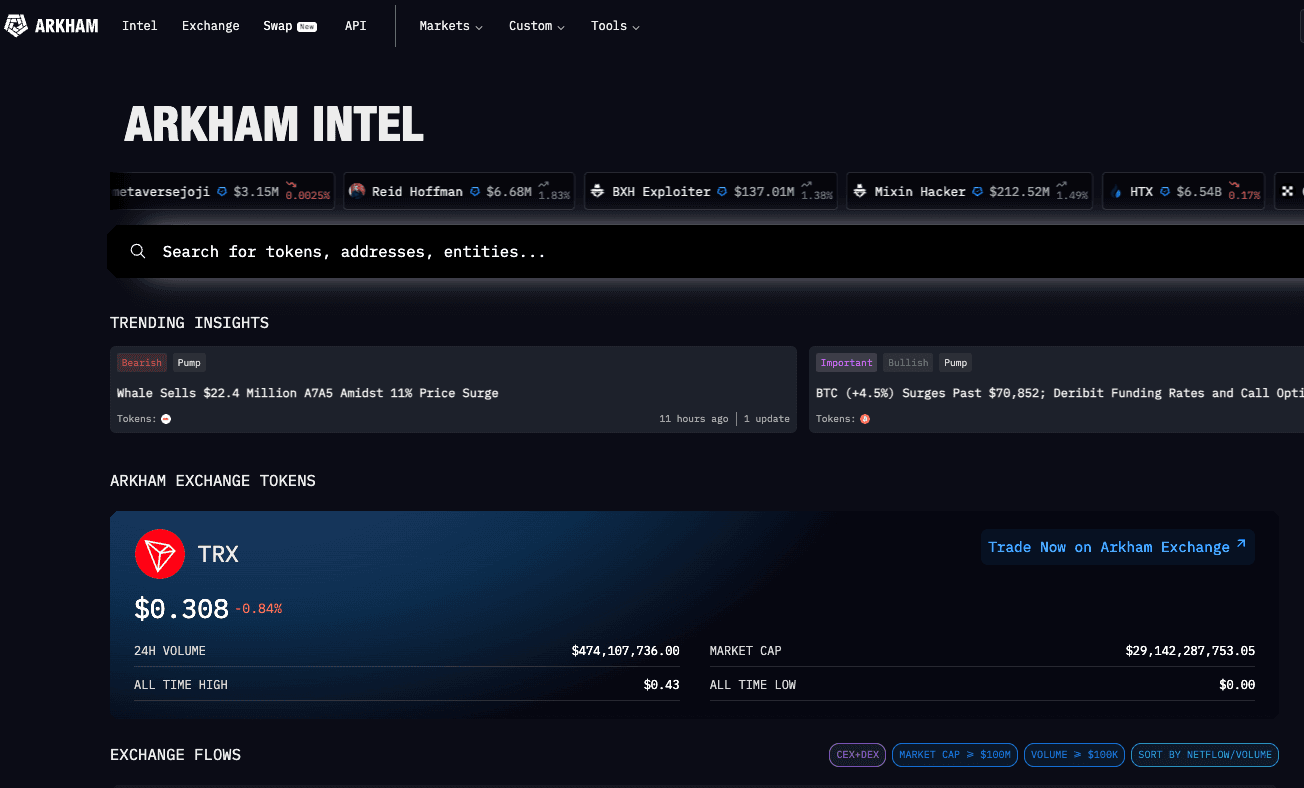The image size is (1304, 788).
Task: Click the all time high value $0.43
Action: (661, 685)
